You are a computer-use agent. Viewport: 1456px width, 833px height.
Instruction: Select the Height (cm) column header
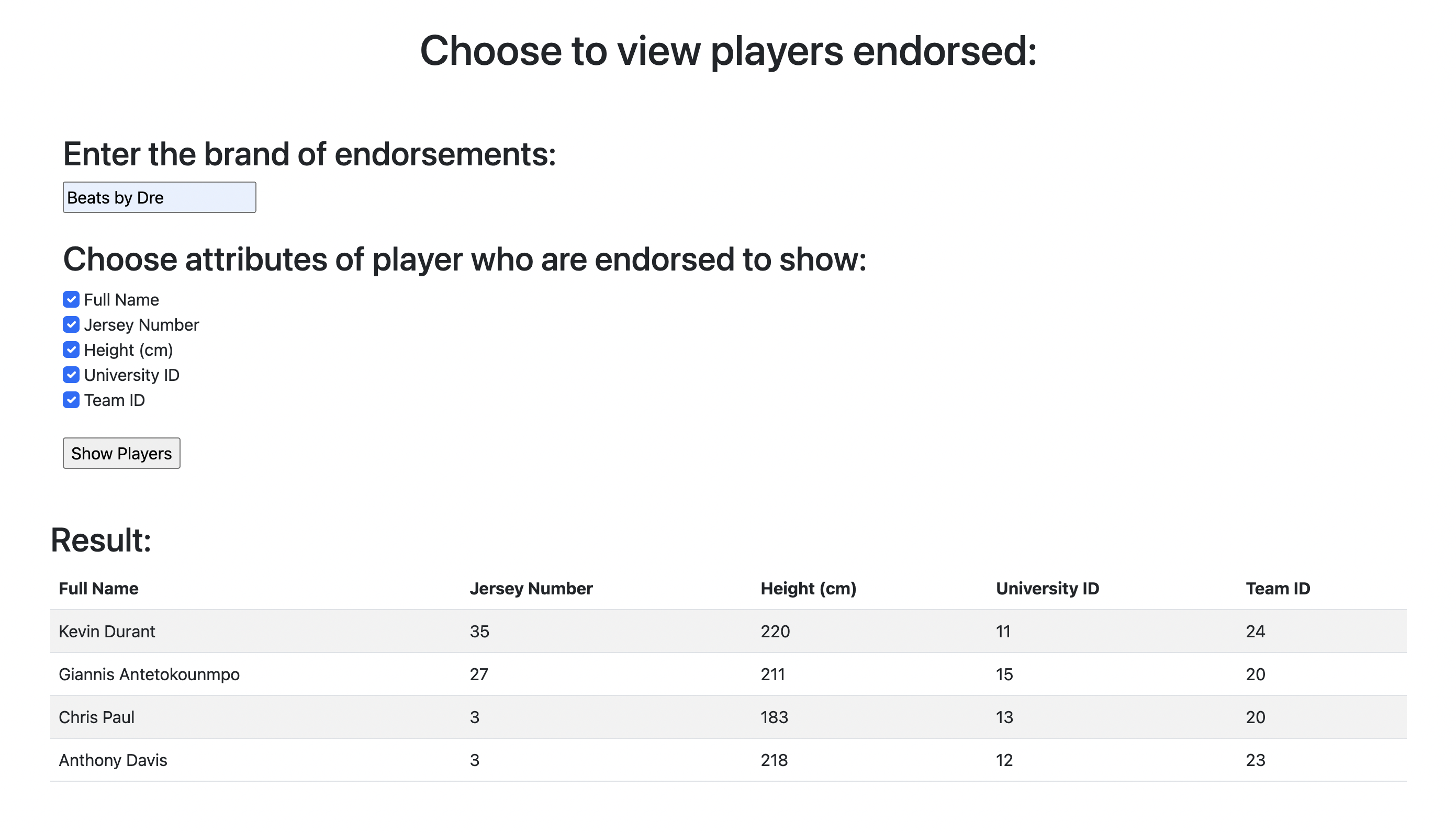[x=808, y=588]
